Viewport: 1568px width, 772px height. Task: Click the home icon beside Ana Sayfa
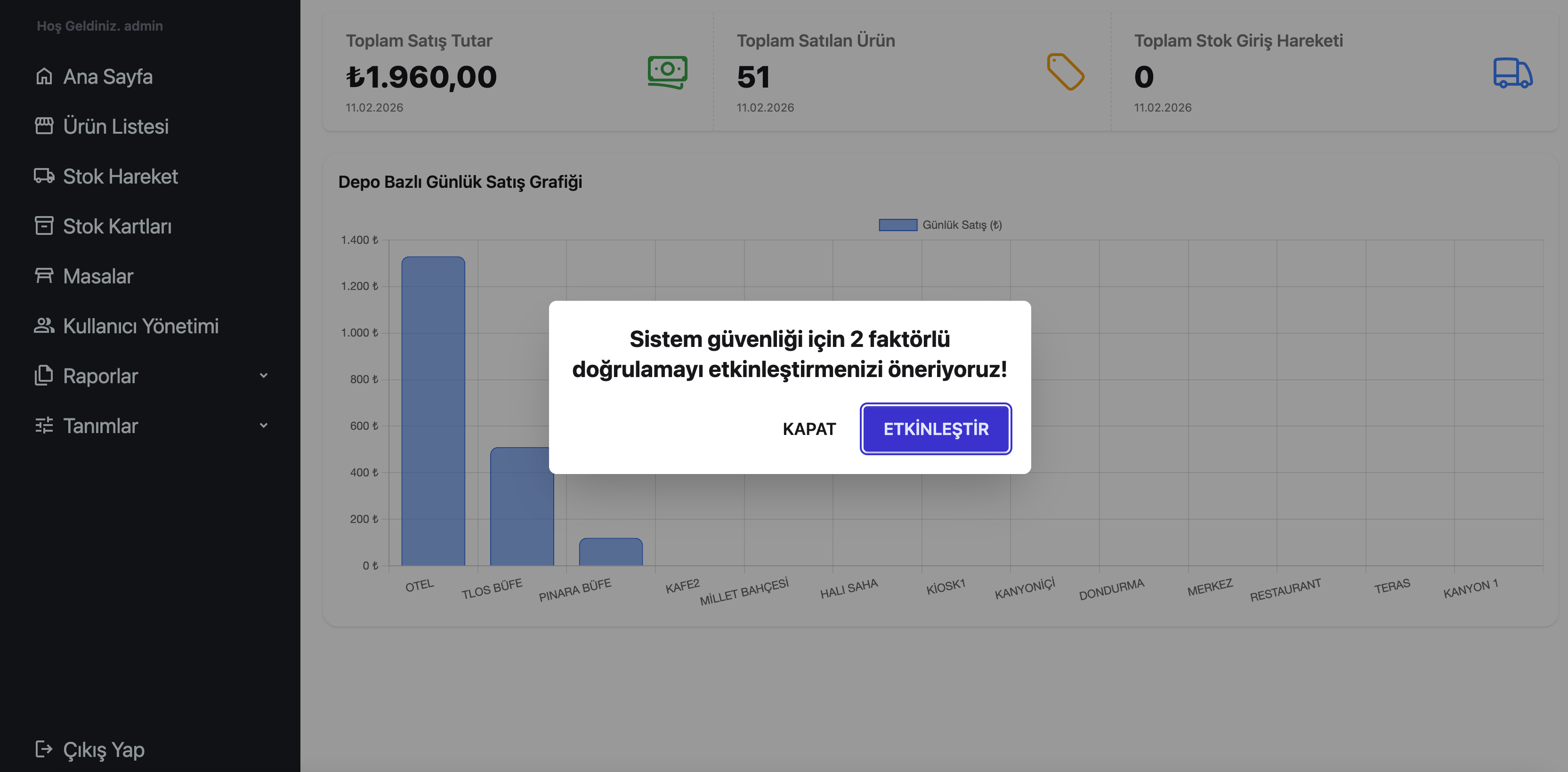44,77
